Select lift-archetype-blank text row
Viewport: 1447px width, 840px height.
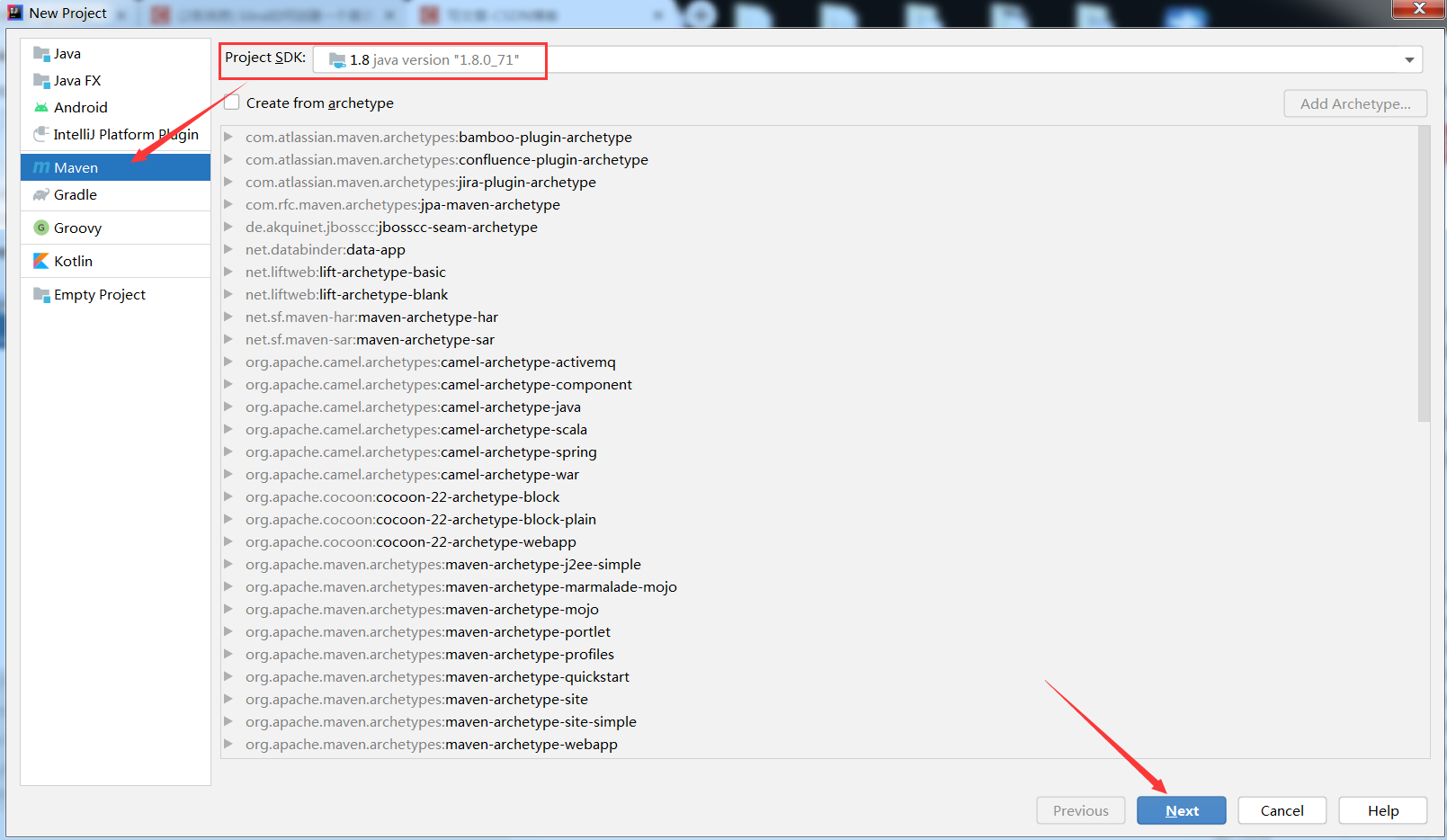(346, 294)
